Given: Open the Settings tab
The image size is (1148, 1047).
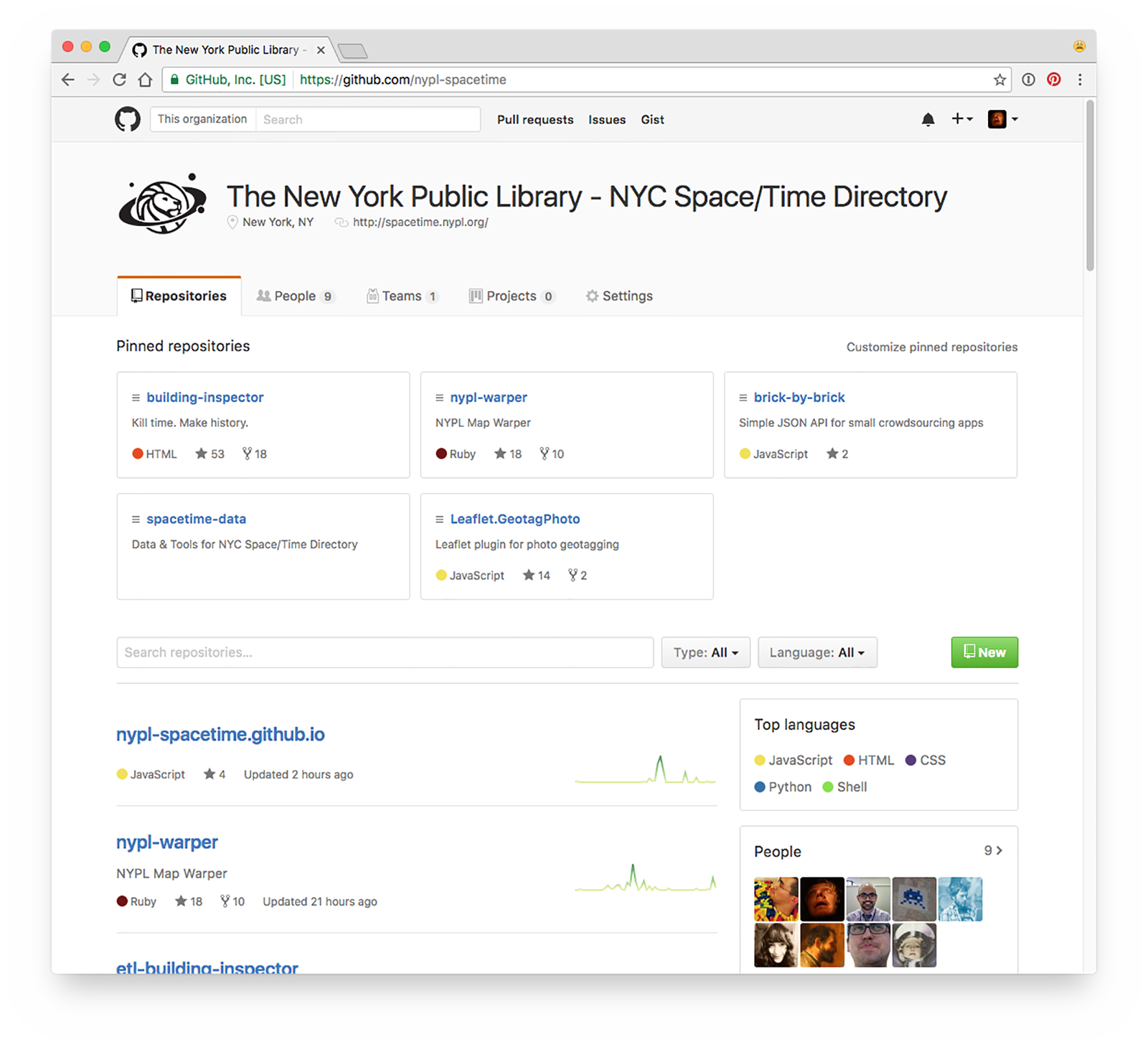Looking at the screenshot, I should click(619, 296).
